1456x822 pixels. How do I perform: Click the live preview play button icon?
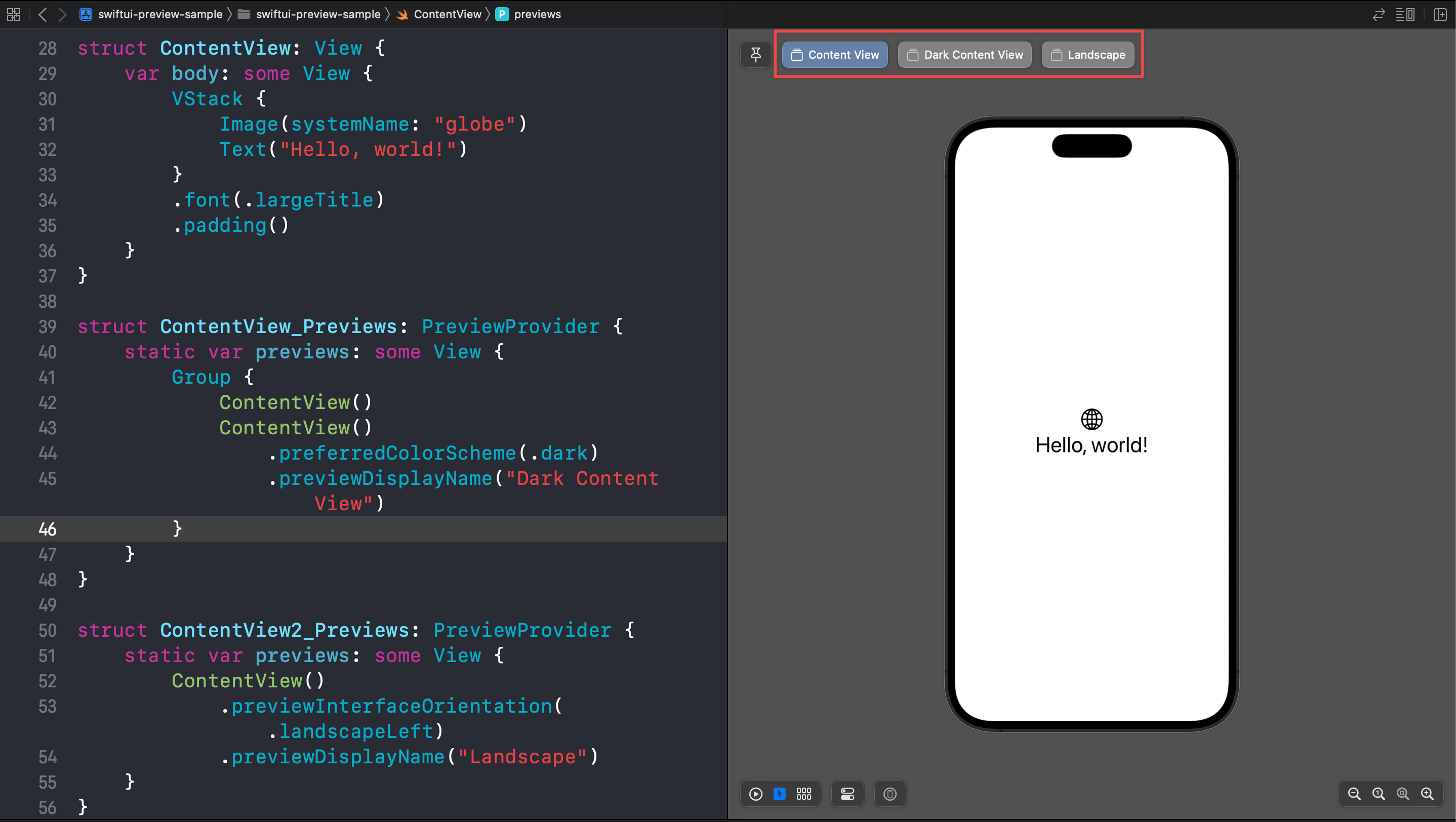756,794
